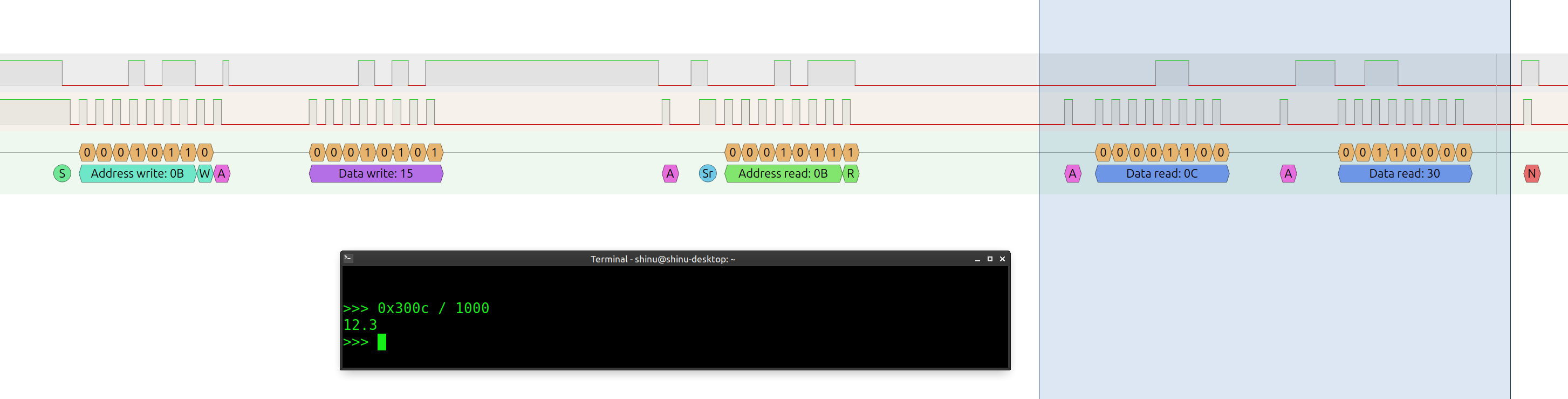Viewport: 1568px width, 399px height.
Task: Click the red N NACK marker
Action: click(1531, 174)
